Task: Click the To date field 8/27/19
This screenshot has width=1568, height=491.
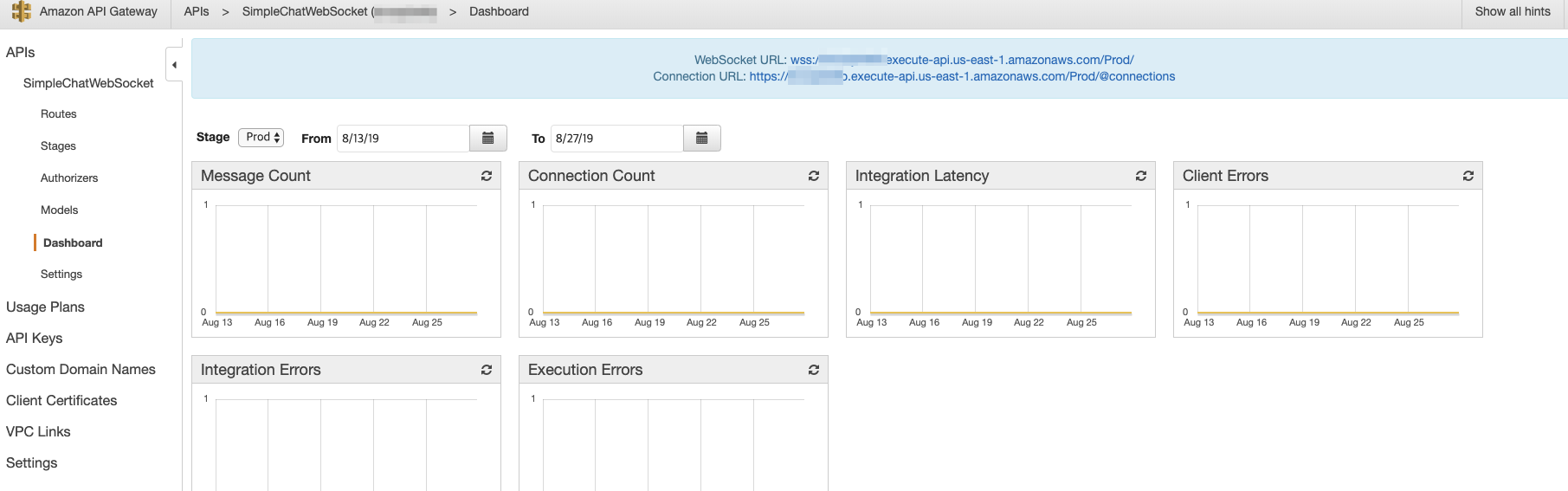Action: pyautogui.click(x=617, y=138)
